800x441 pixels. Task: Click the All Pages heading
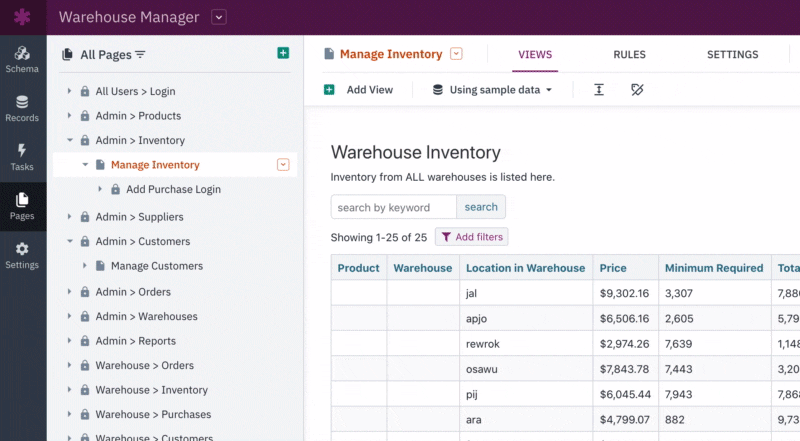[x=106, y=55]
